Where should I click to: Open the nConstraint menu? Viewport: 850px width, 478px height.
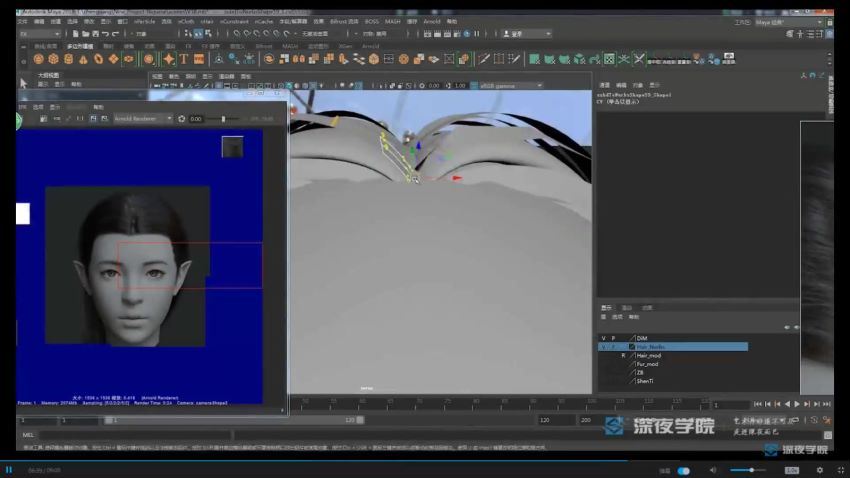(234, 22)
